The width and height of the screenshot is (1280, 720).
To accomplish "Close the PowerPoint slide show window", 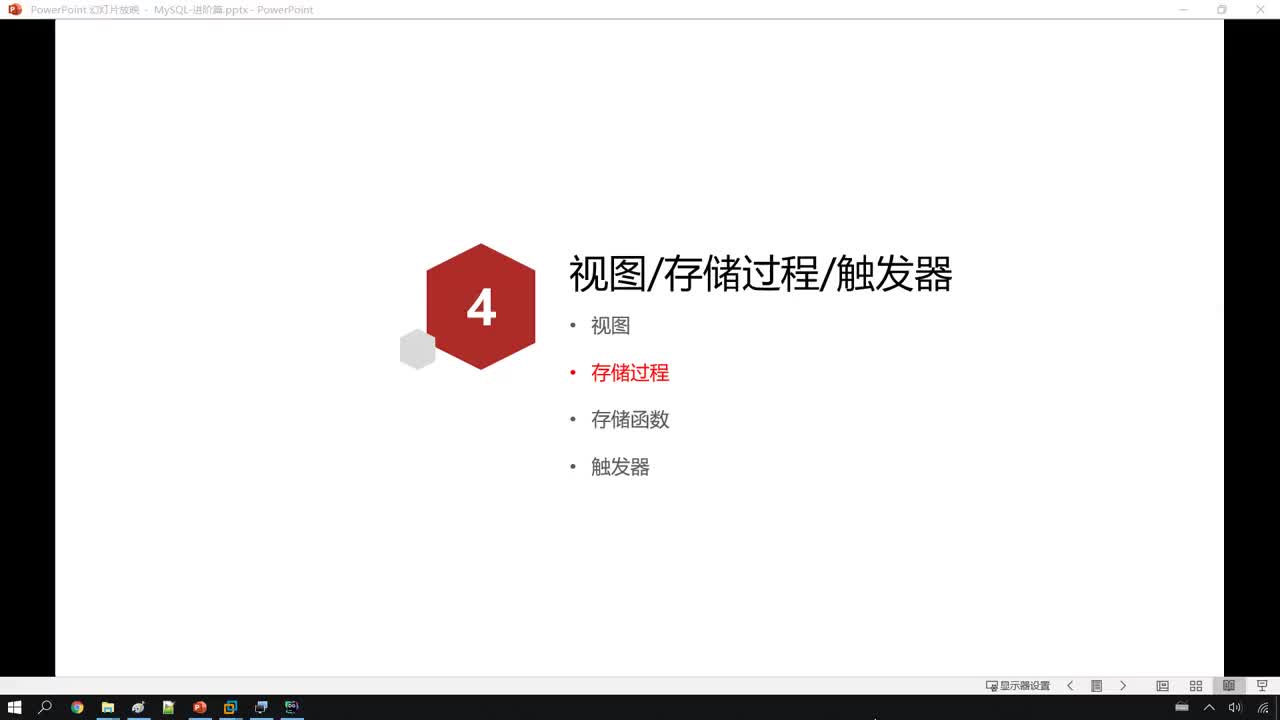I will 1260,9.
